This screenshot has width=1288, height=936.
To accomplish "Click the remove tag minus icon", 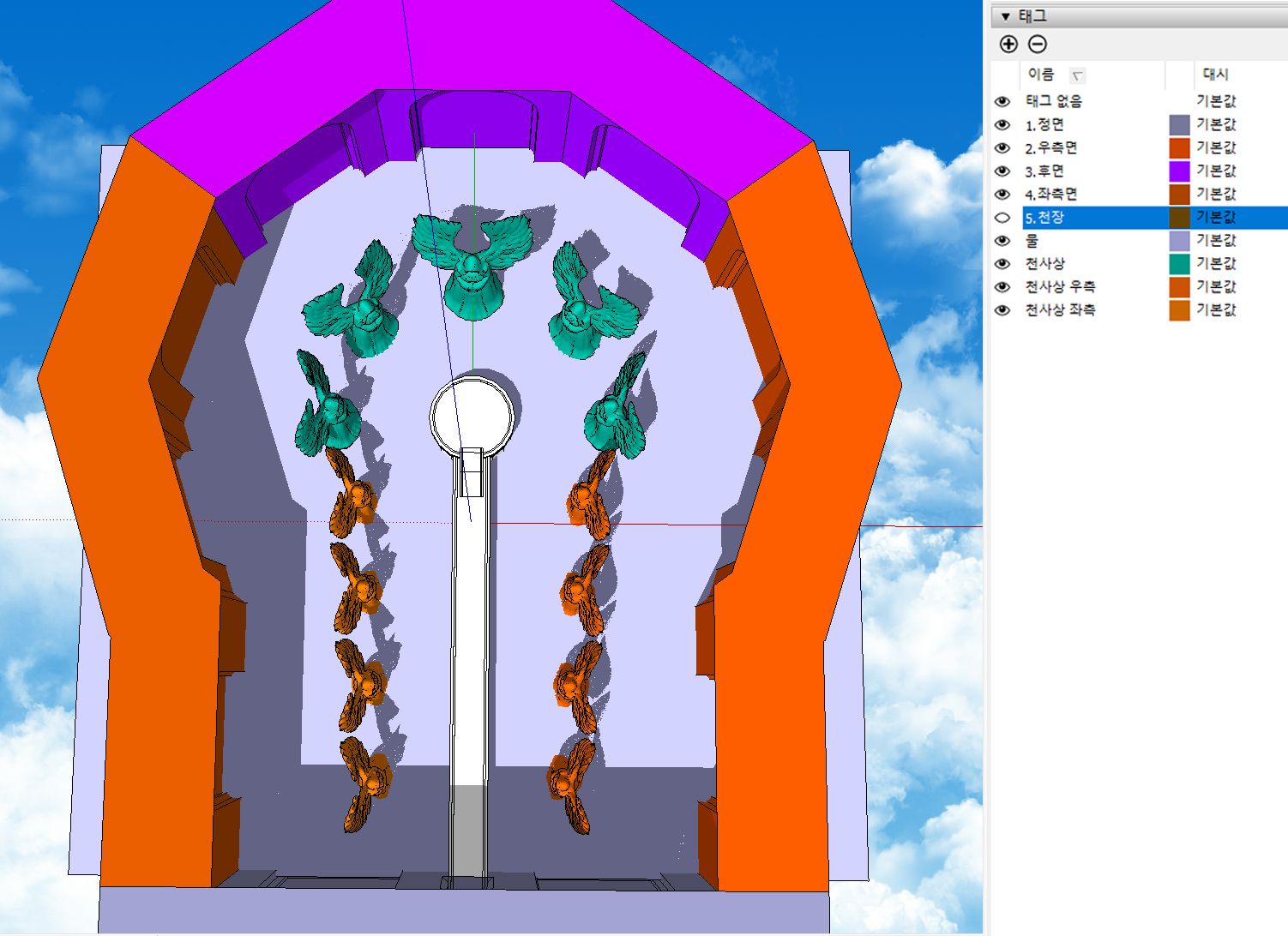I will pos(1038,45).
